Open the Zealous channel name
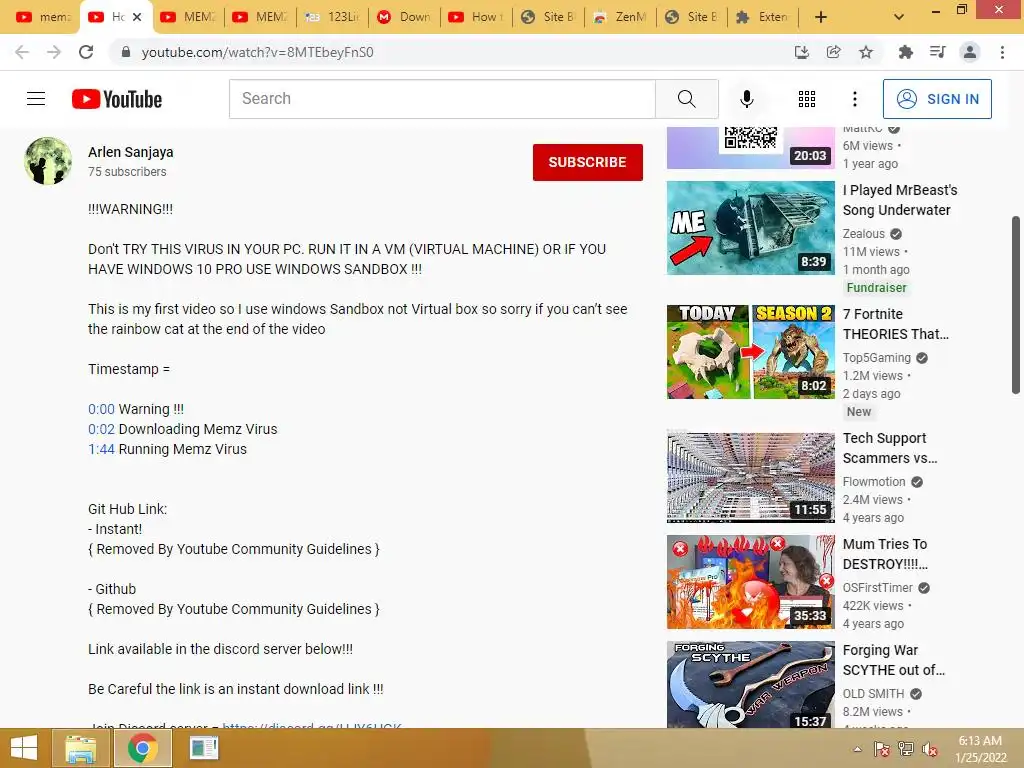The image size is (1024, 768). coord(863,234)
